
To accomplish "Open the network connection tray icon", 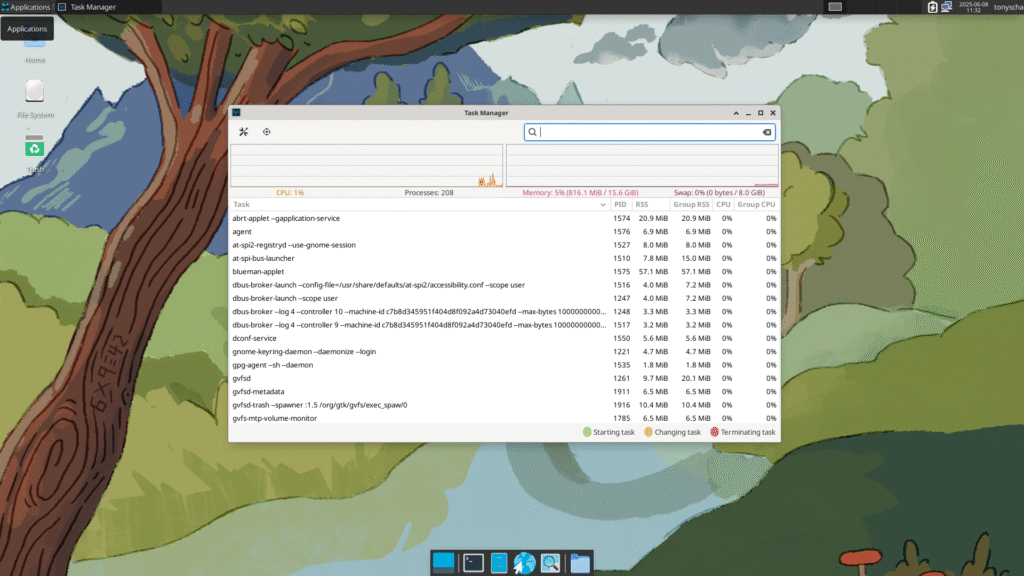I will pos(946,7).
